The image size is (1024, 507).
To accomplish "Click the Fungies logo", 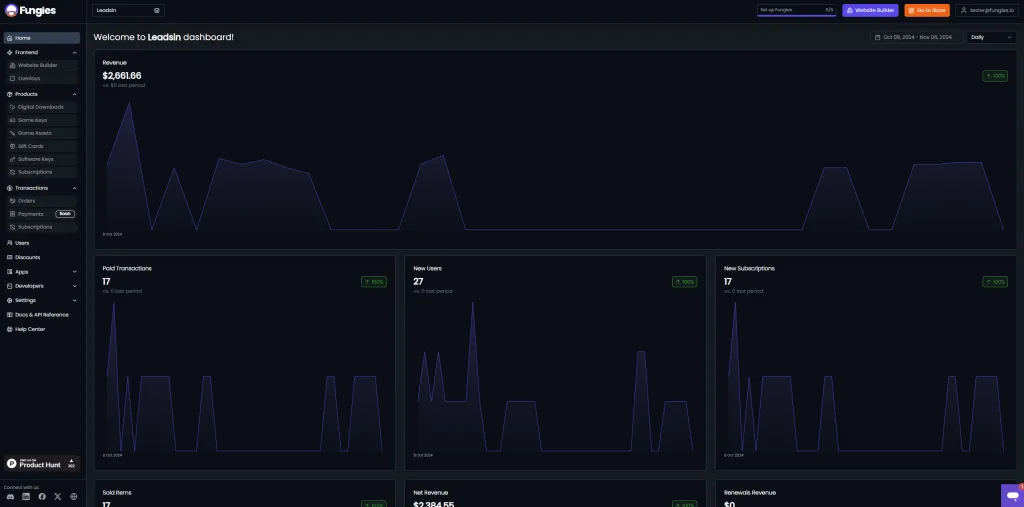I will pyautogui.click(x=30, y=10).
